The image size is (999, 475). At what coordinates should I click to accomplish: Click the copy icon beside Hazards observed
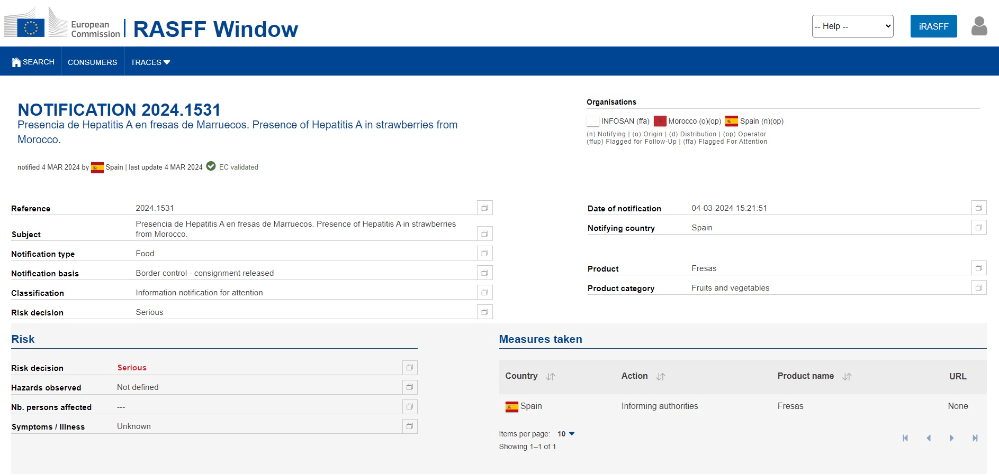[x=409, y=387]
